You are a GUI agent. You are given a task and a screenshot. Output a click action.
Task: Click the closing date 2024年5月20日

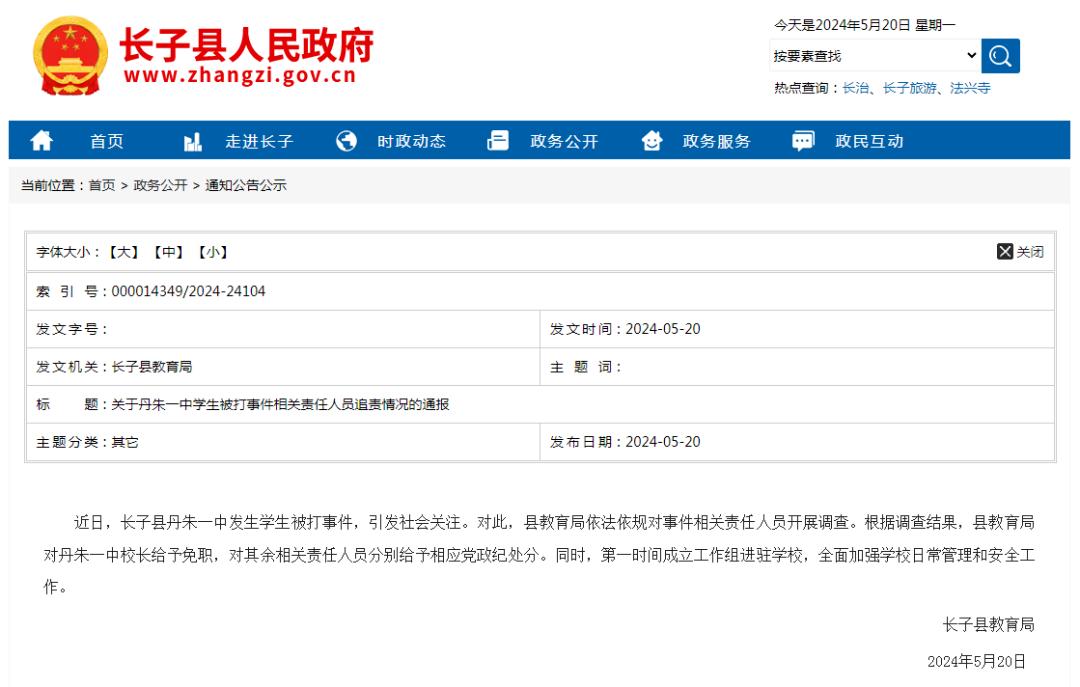976,662
